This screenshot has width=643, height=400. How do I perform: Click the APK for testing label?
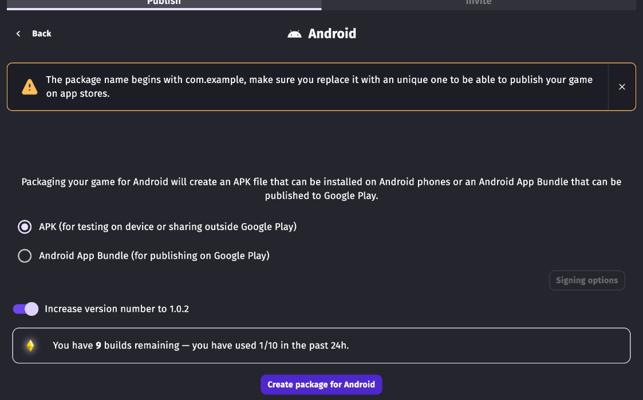(167, 227)
